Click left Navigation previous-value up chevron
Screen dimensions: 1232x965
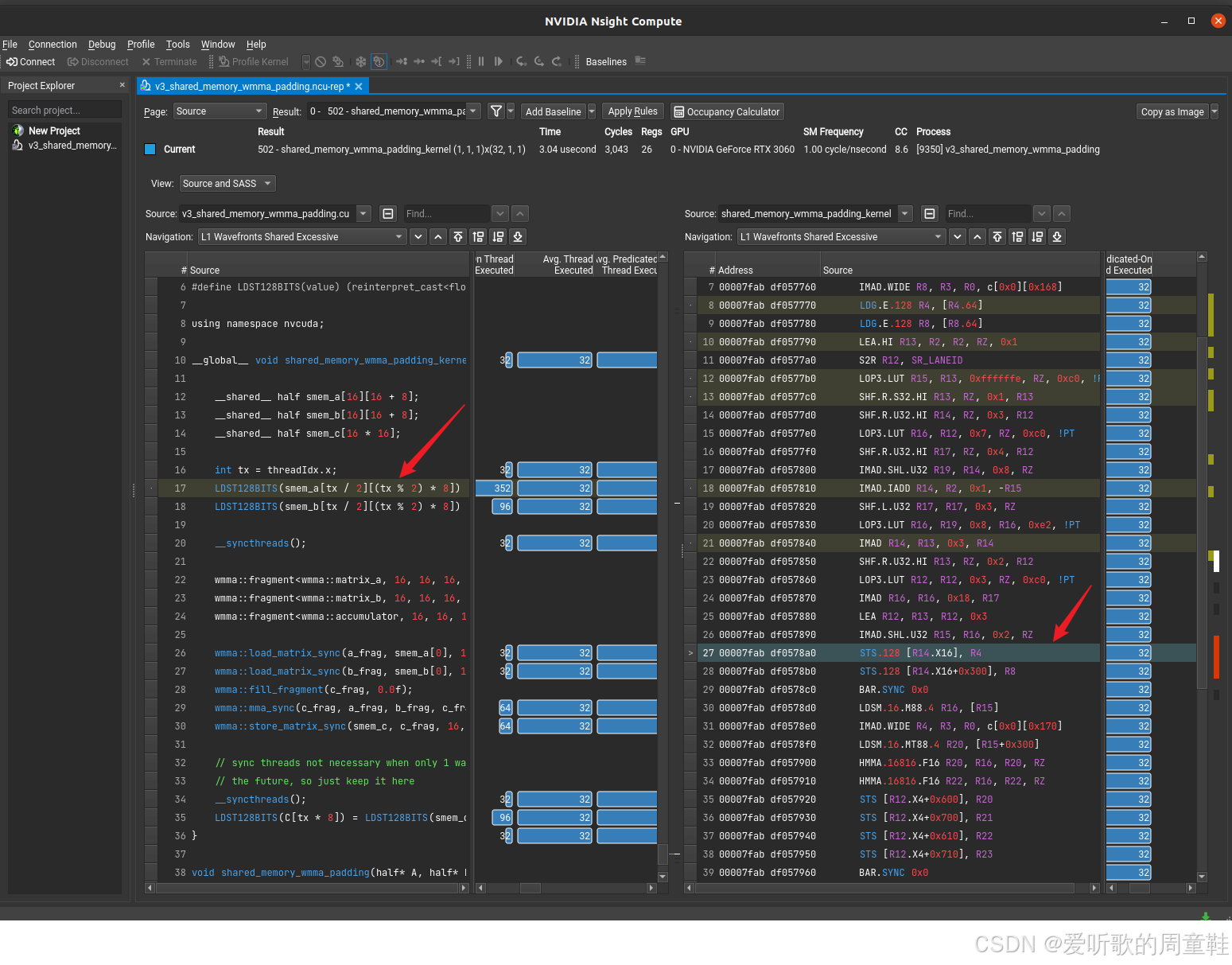(438, 236)
